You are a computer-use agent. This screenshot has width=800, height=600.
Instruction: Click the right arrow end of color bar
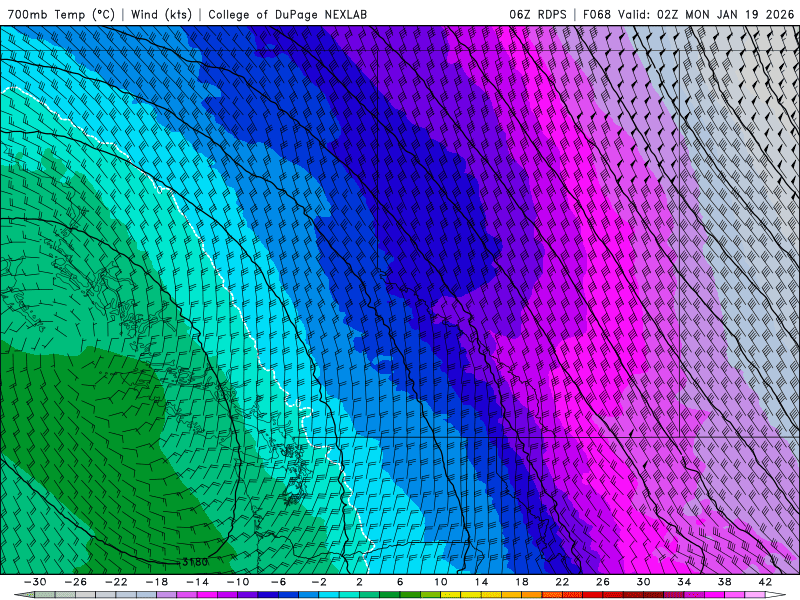coord(774,595)
